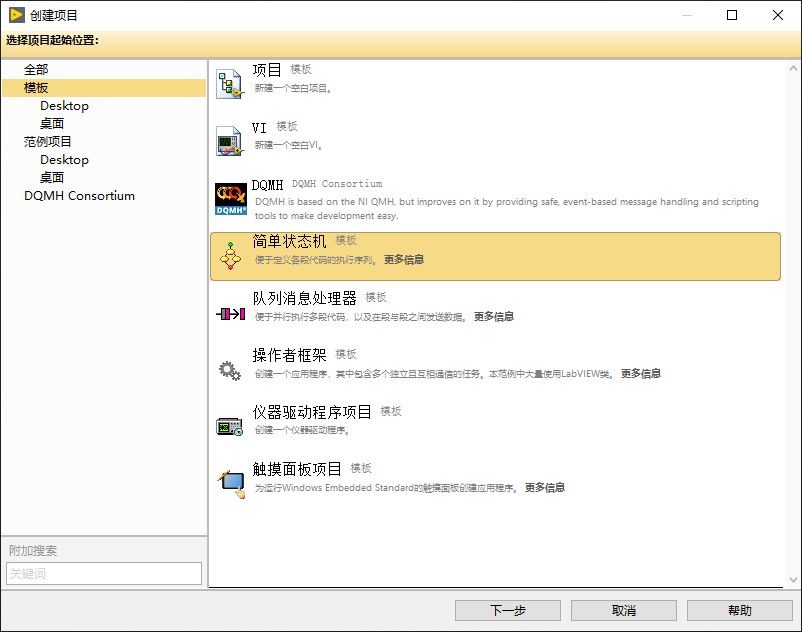This screenshot has width=802, height=632.
Task: Close the 创建项目 dialog
Action: tap(778, 15)
